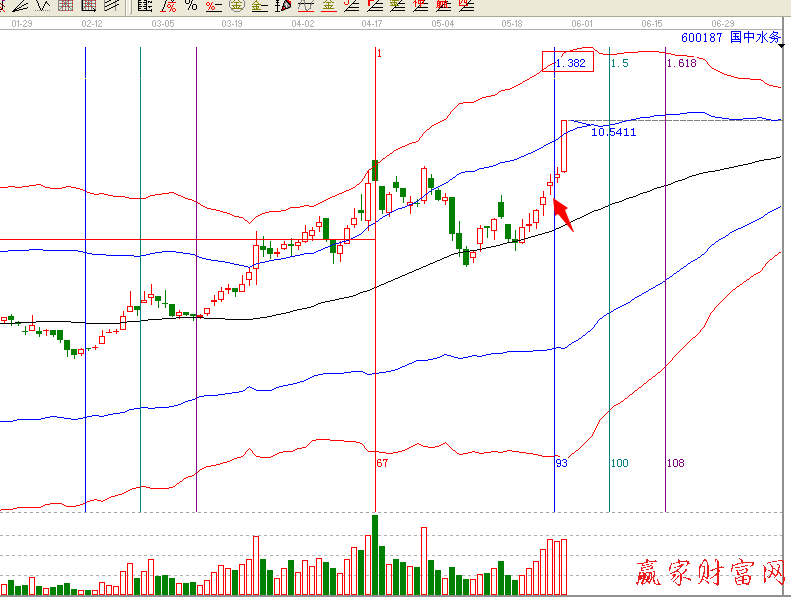Screen dimensions: 791x597
Task: Select the black and red flag icon
Action: pyautogui.click(x=281, y=5)
